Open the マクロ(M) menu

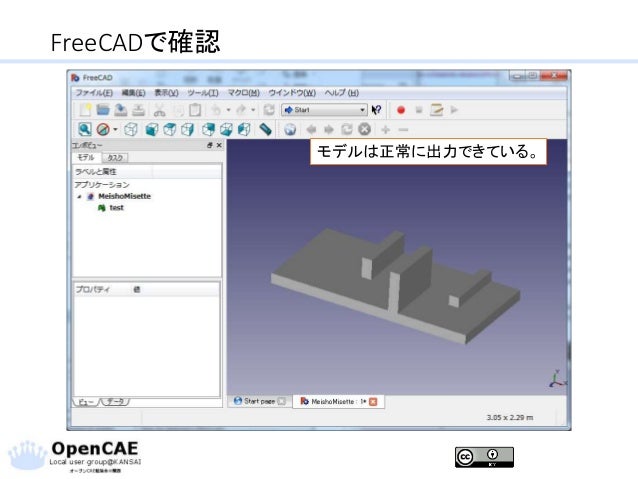[243, 93]
